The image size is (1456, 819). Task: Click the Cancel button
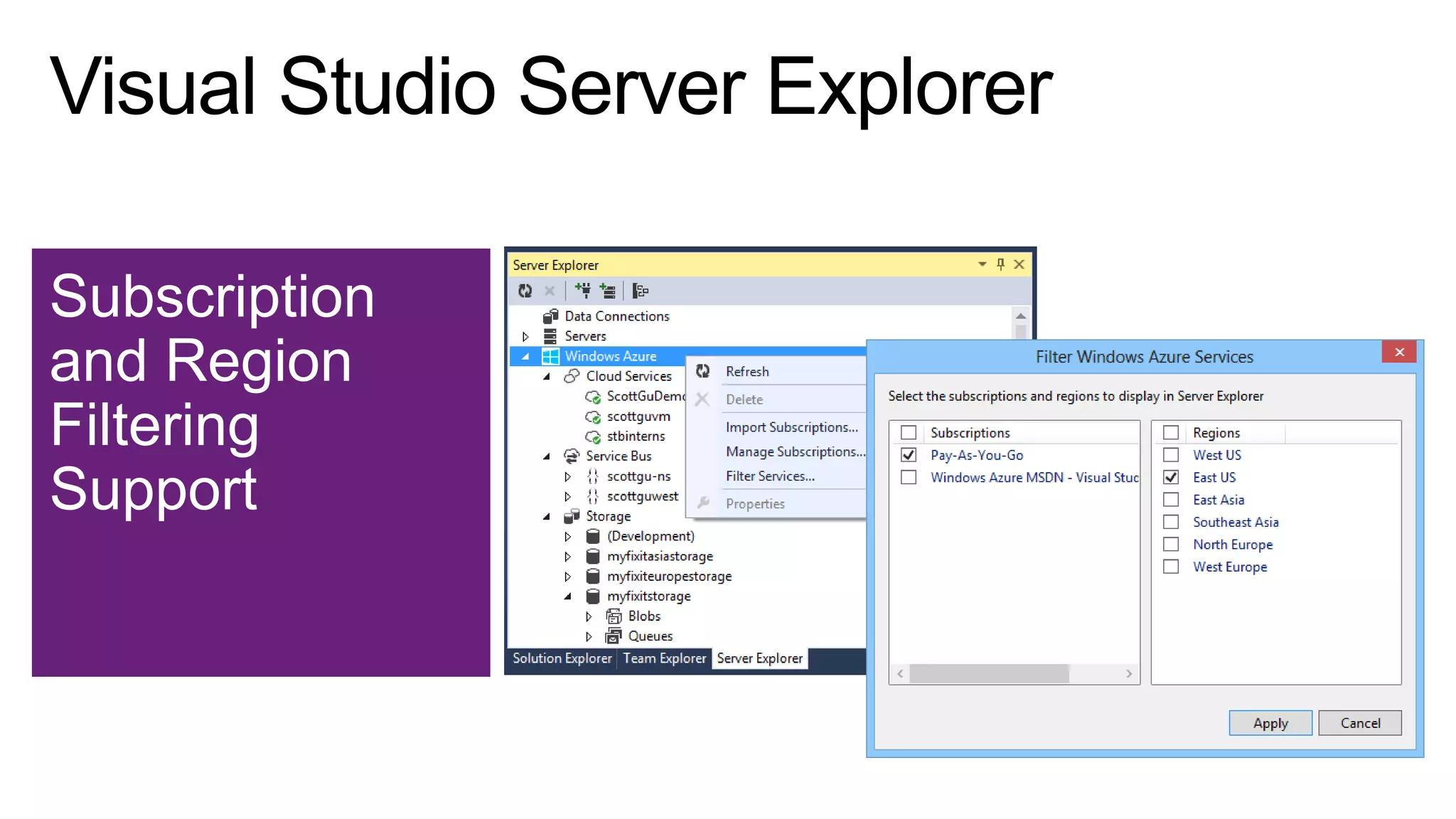point(1359,723)
